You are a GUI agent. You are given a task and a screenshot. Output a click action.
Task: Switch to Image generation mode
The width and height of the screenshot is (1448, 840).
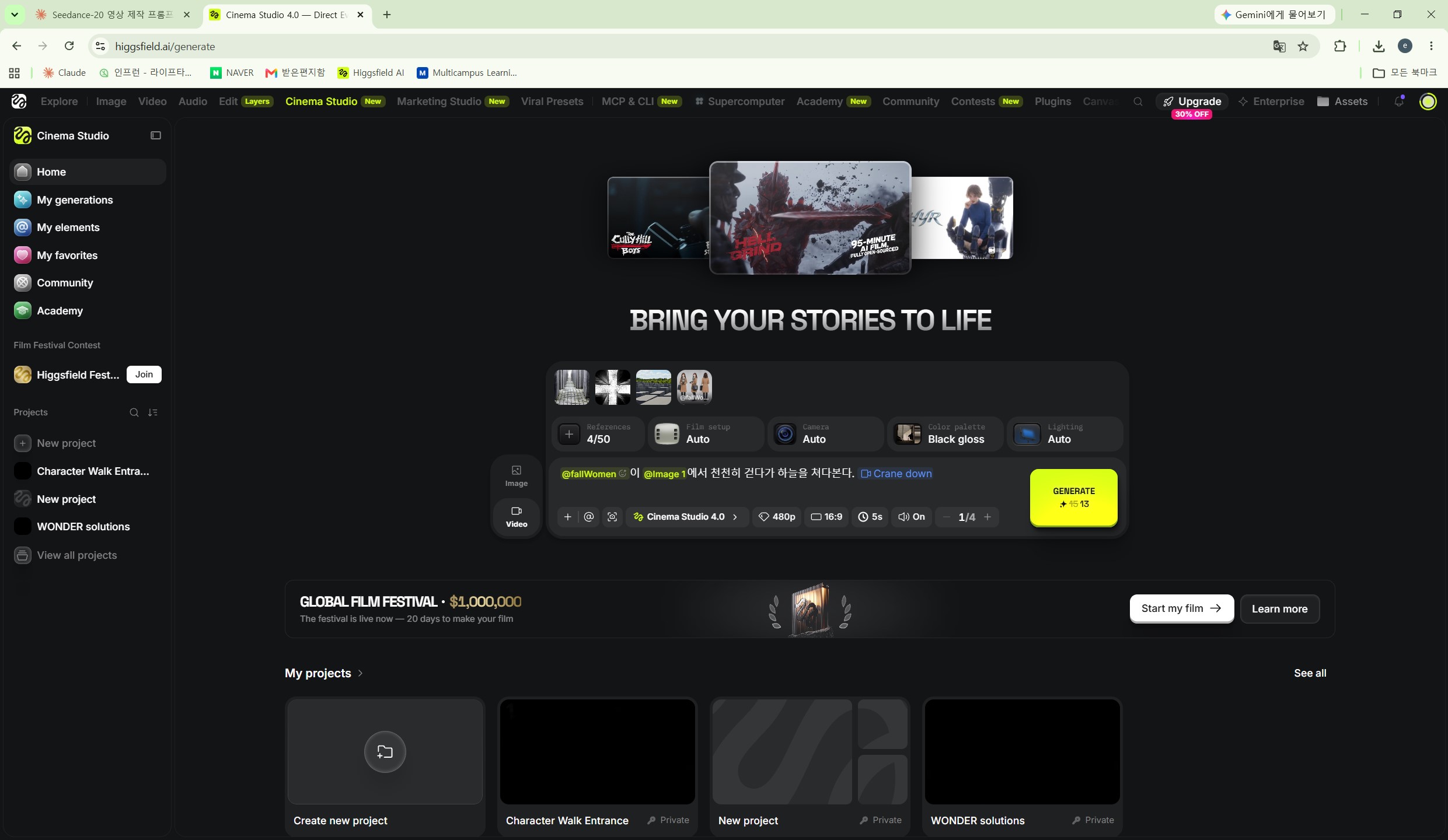pos(517,476)
